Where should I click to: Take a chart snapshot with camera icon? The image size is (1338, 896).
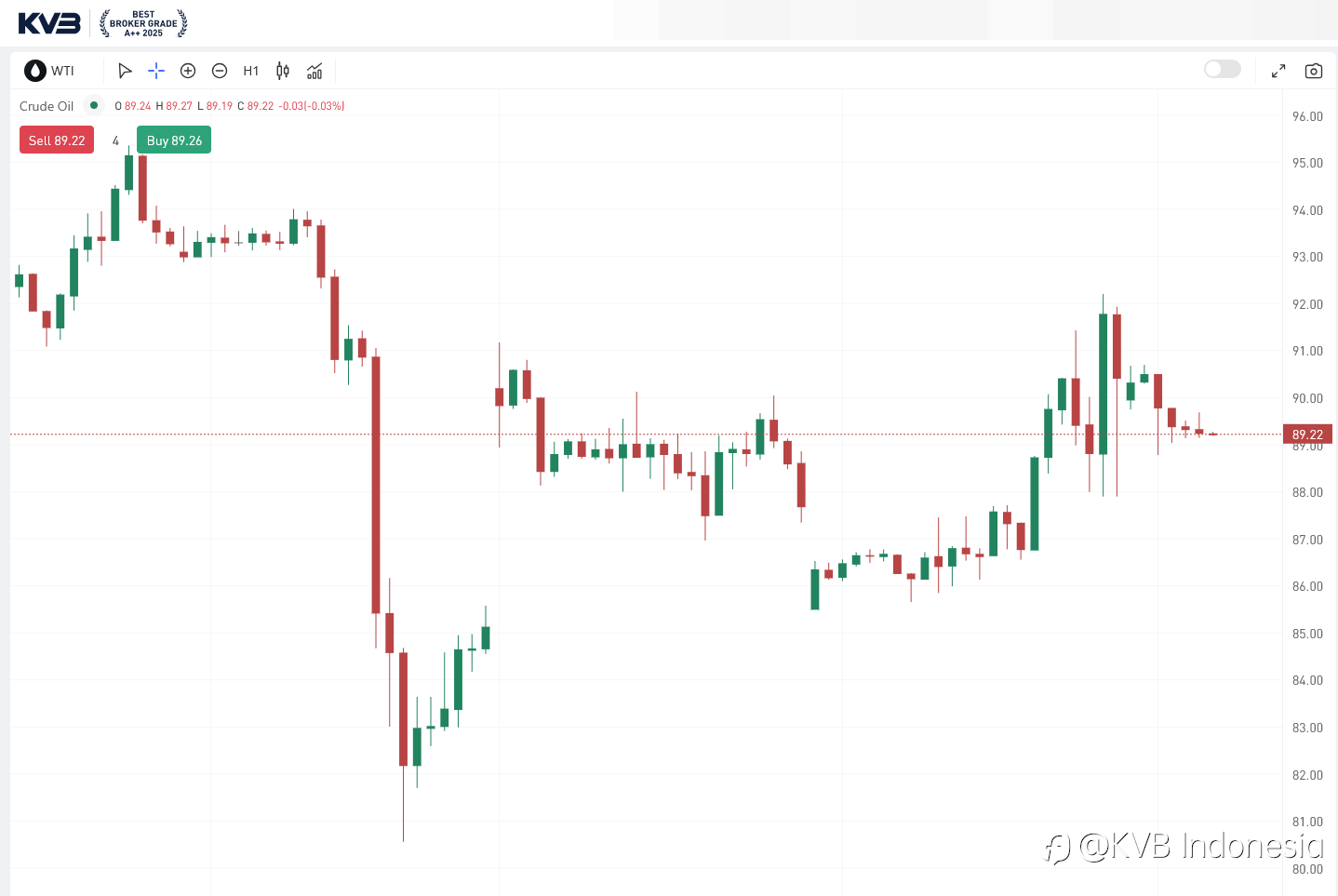[1314, 71]
